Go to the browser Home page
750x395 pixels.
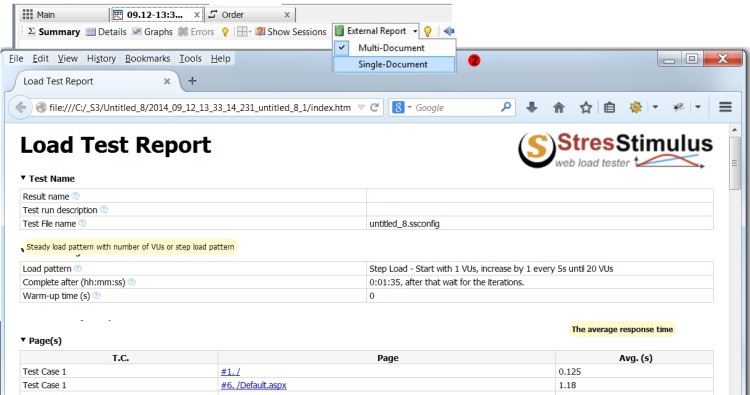pos(559,108)
